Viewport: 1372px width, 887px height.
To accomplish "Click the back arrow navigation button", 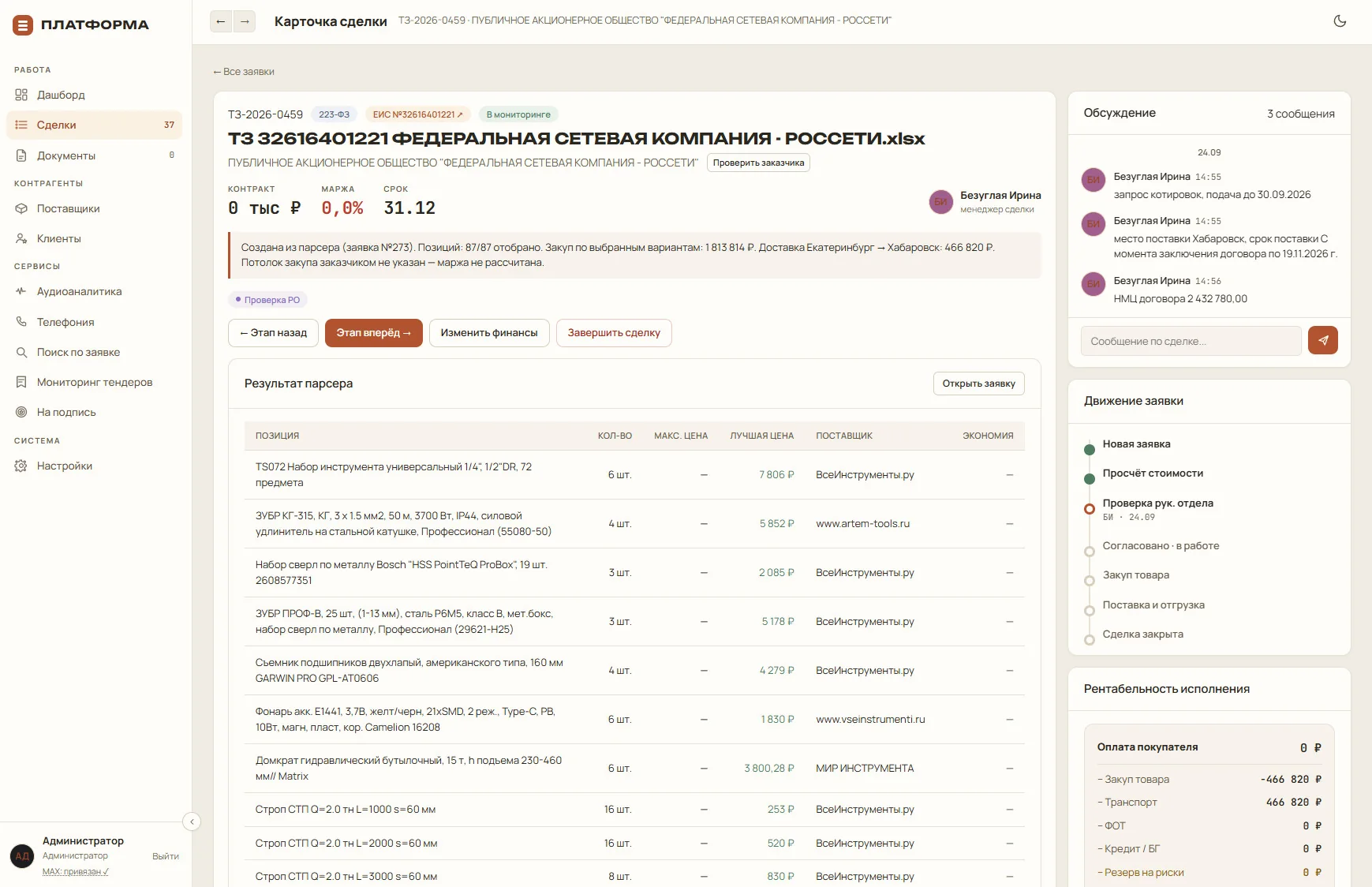I will [x=221, y=21].
